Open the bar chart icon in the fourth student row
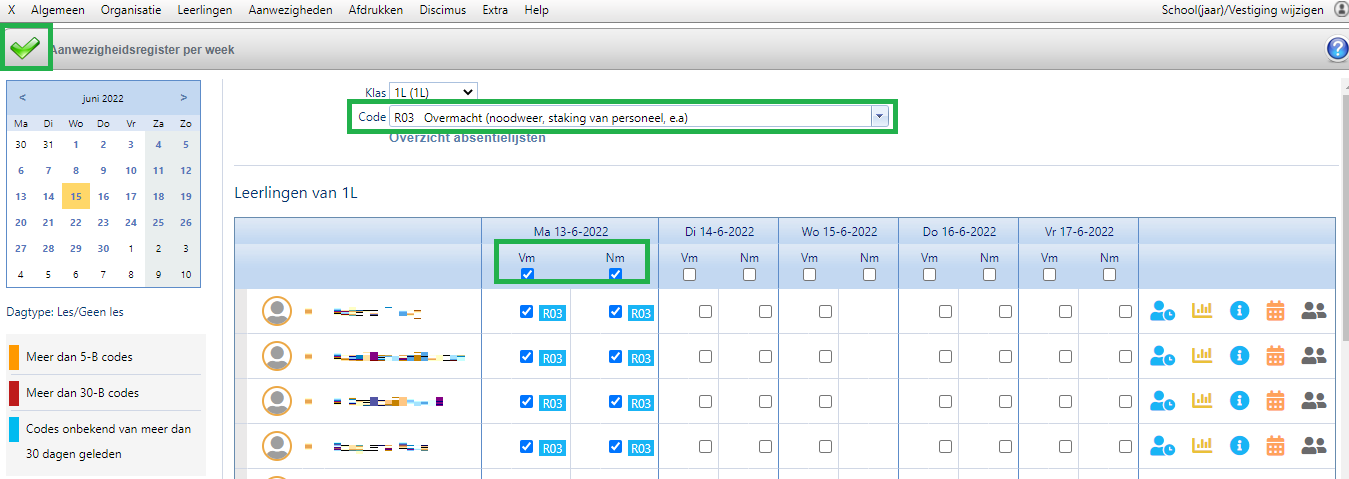1349x479 pixels. click(1202, 446)
